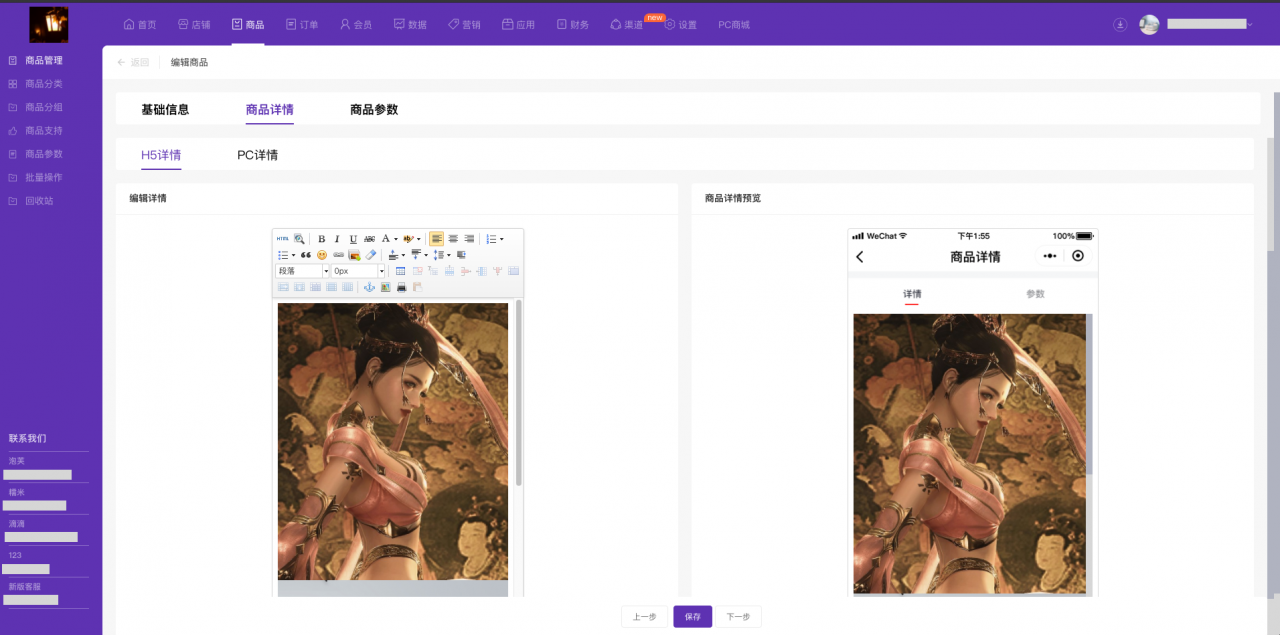Apply underline formatting in the editor
The height and width of the screenshot is (635, 1280).
[353, 239]
